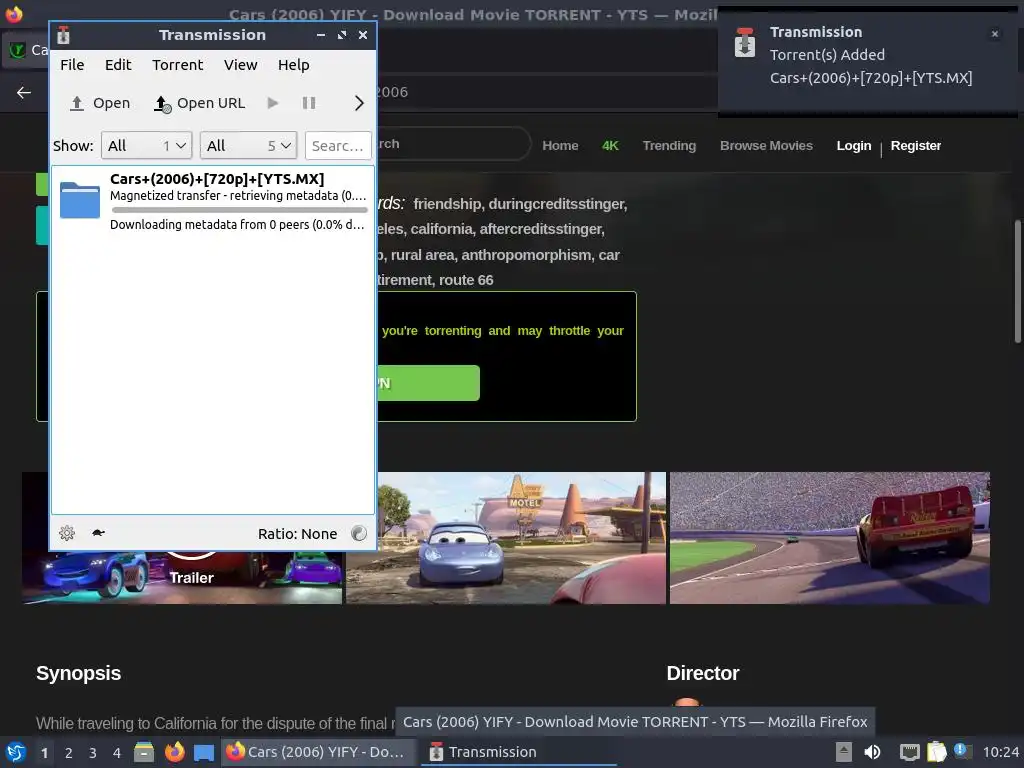1024x768 pixels.
Task: Play the Trailer thumbnail
Action: [x=191, y=577]
